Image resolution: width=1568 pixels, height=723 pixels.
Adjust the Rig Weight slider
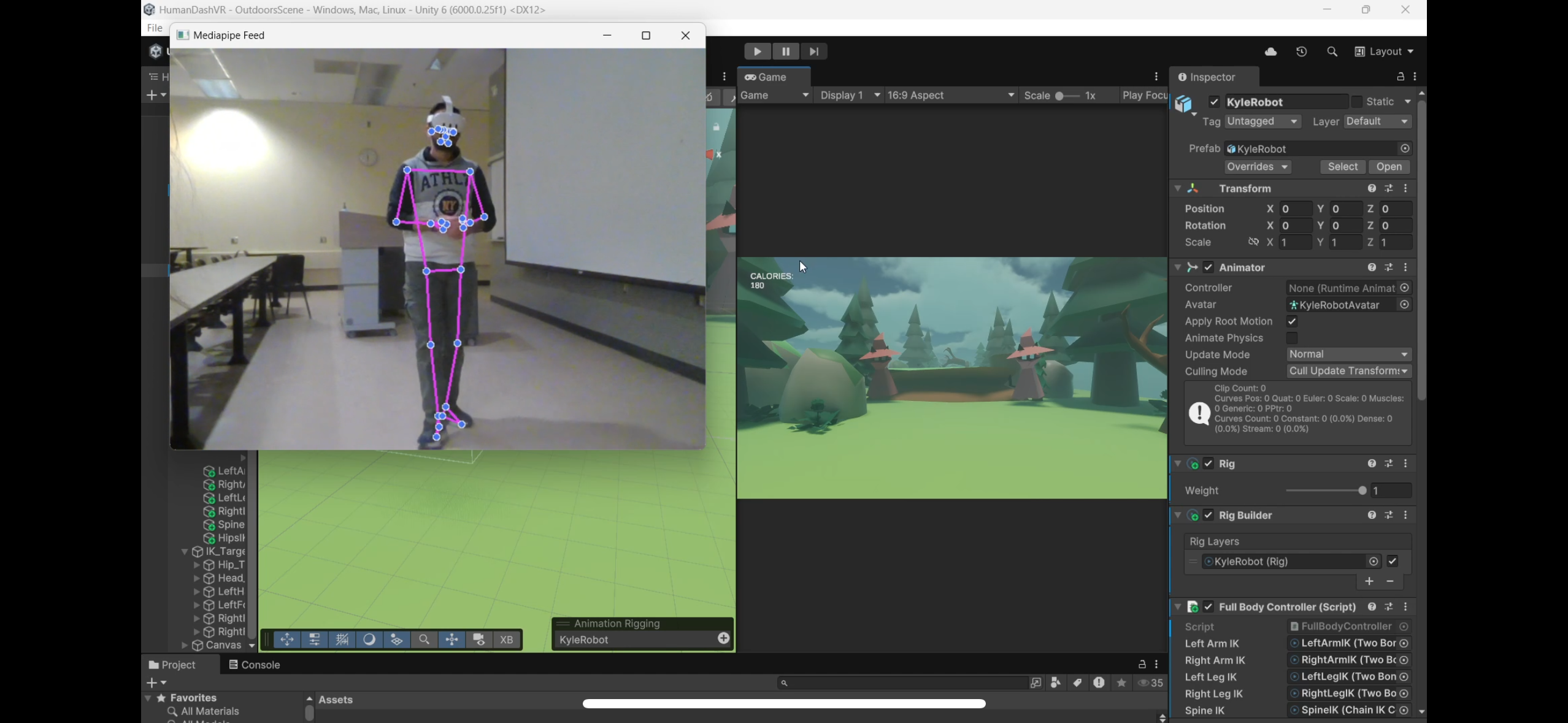click(1362, 491)
